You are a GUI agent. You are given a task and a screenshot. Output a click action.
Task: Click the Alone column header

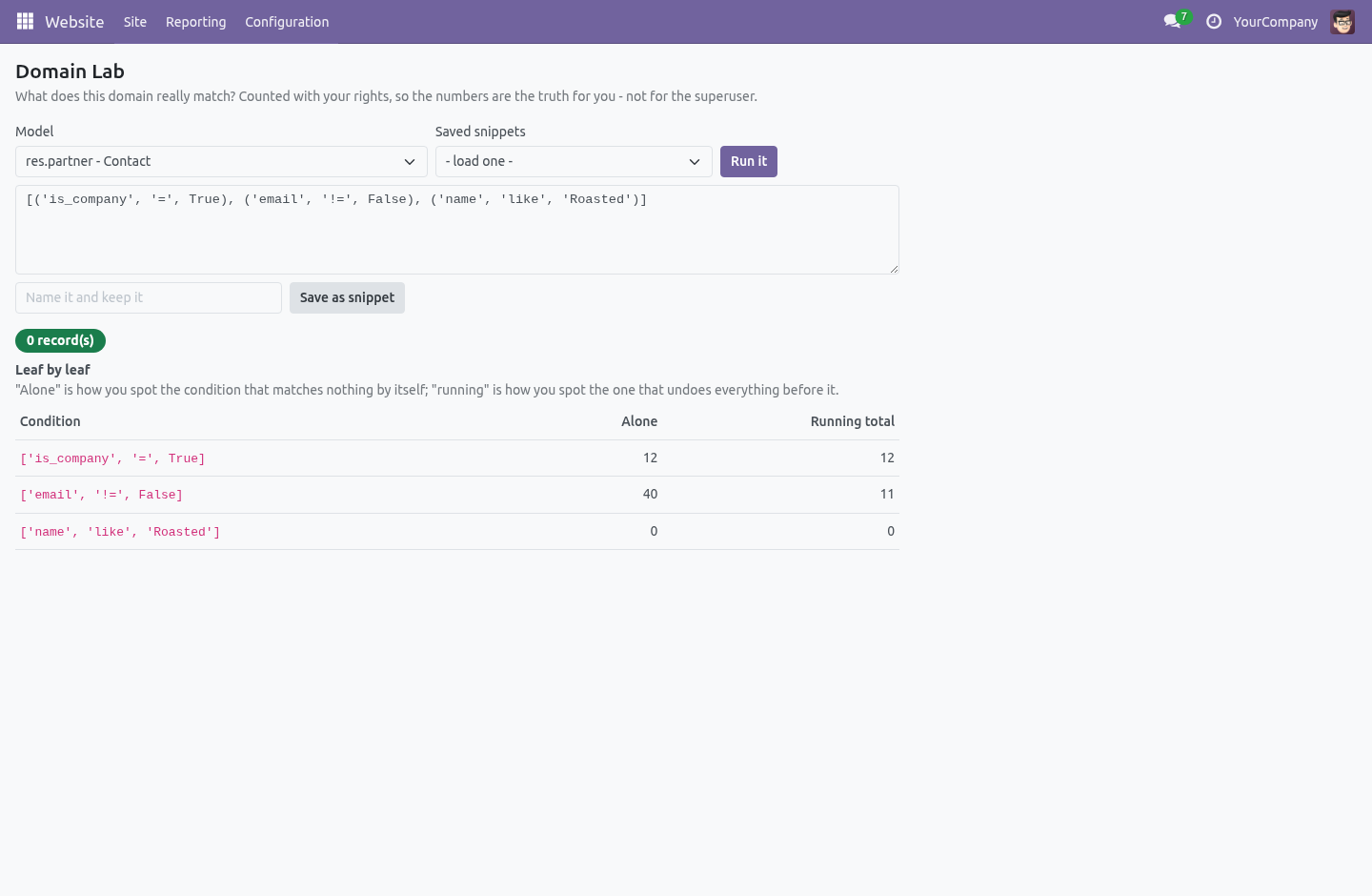[639, 421]
